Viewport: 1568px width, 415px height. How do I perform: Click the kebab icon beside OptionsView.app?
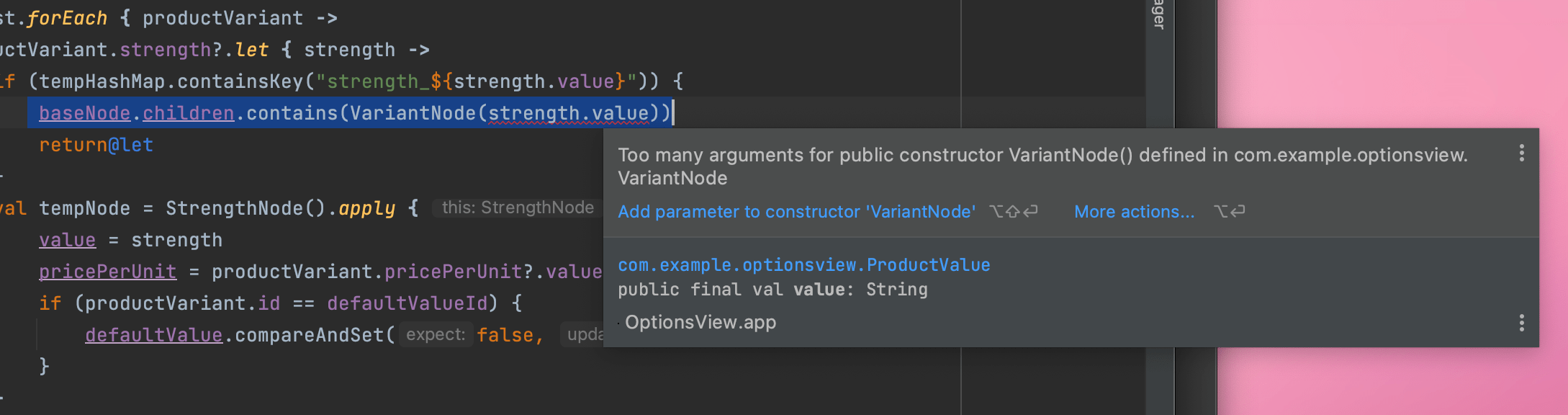[x=1521, y=322]
